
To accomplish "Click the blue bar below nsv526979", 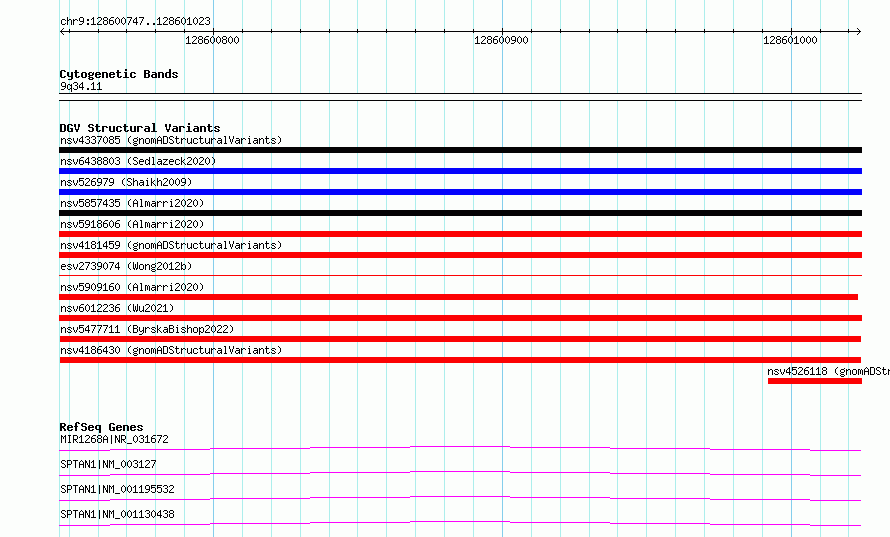I will pos(460,192).
